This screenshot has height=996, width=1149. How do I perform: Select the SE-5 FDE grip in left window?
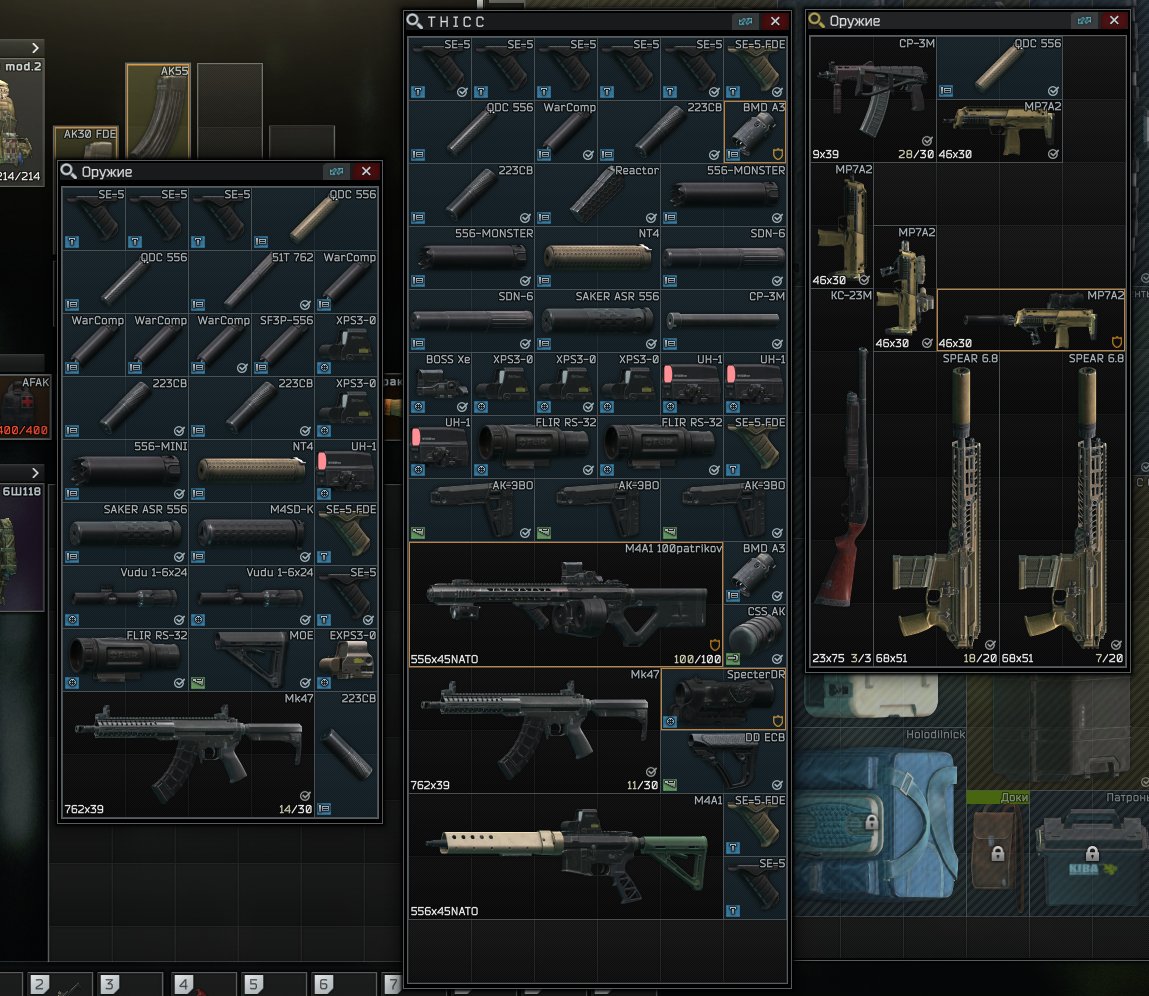click(346, 534)
